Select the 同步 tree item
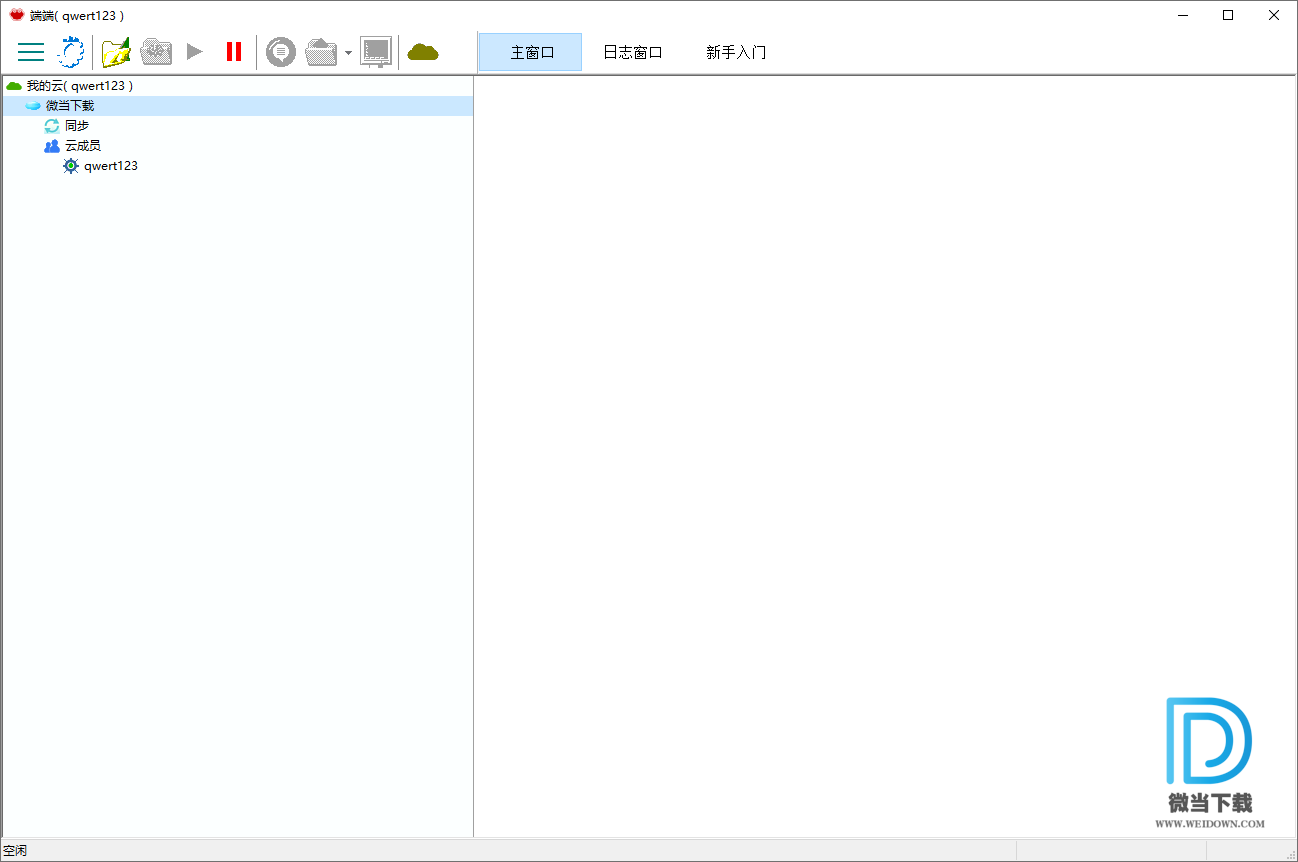1298x862 pixels. [x=77, y=126]
